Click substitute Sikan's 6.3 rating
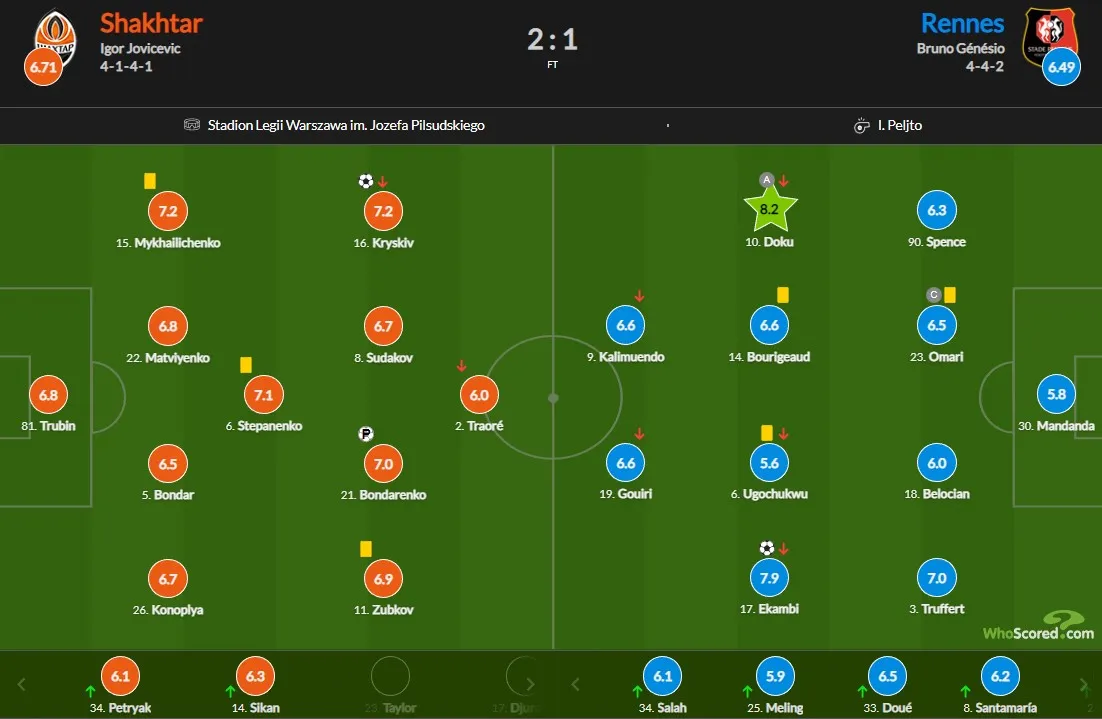This screenshot has height=719, width=1102. pyautogui.click(x=255, y=676)
